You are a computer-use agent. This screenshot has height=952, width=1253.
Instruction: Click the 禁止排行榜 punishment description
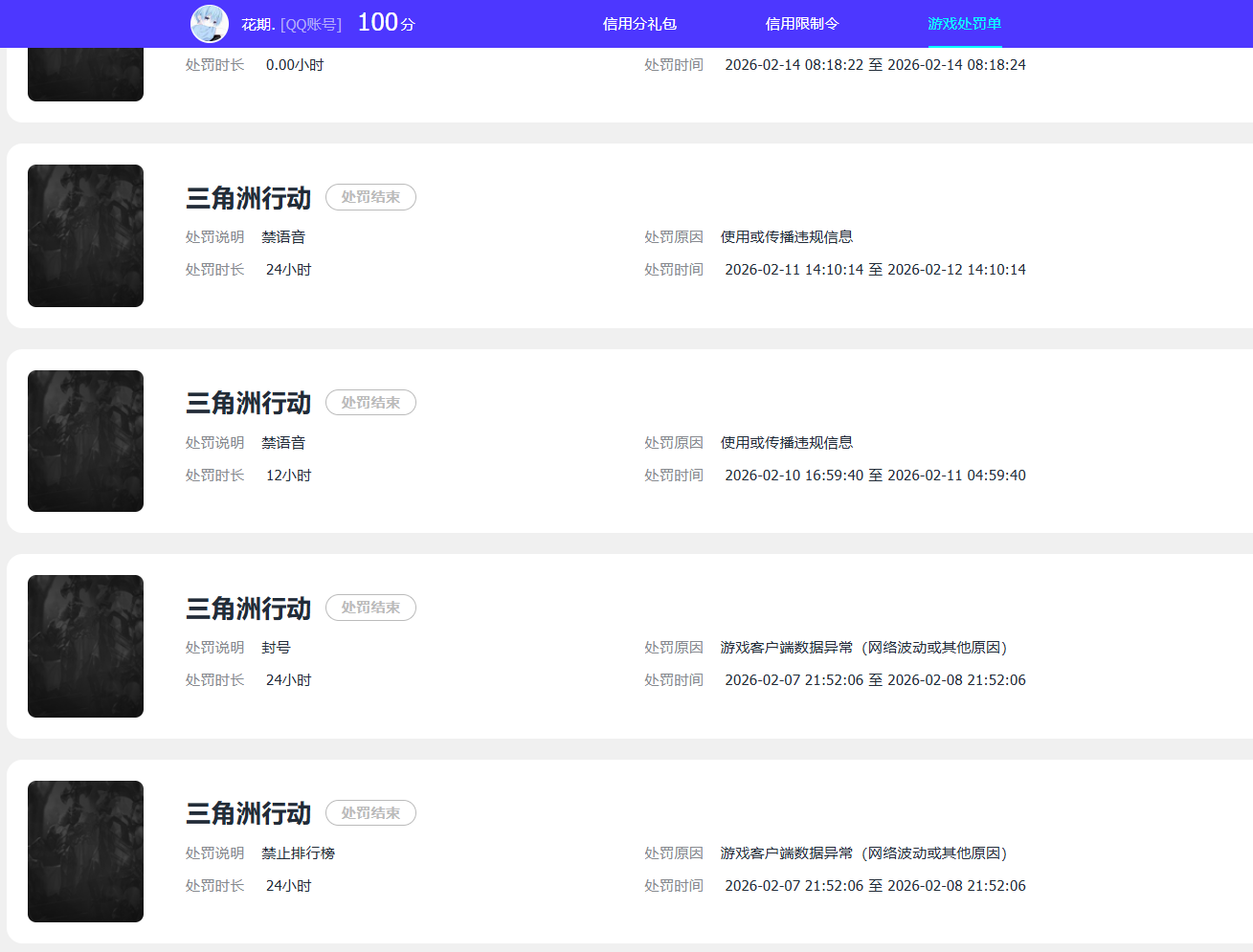298,852
